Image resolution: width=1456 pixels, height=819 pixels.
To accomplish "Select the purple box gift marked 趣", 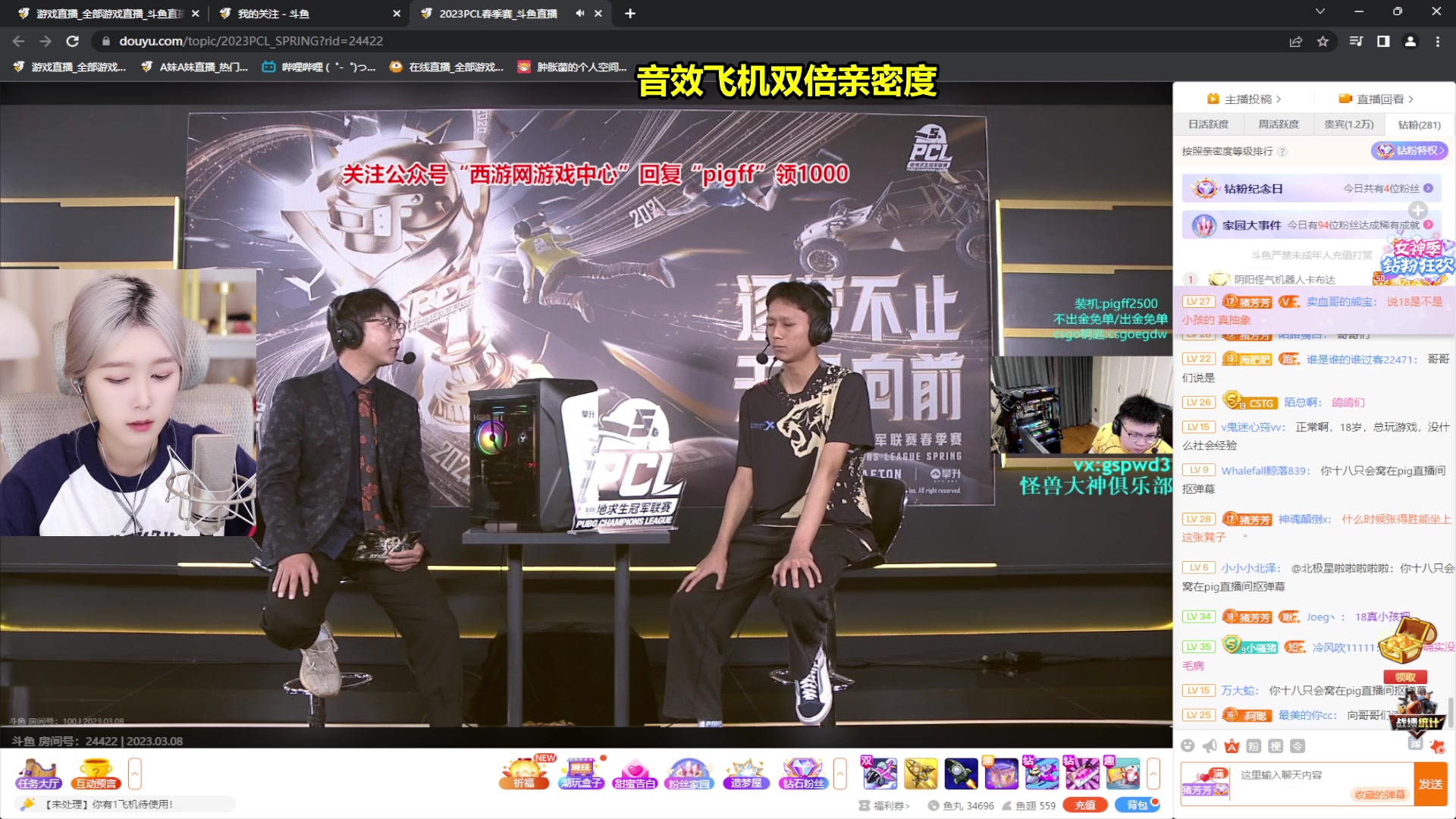I will tap(1001, 773).
